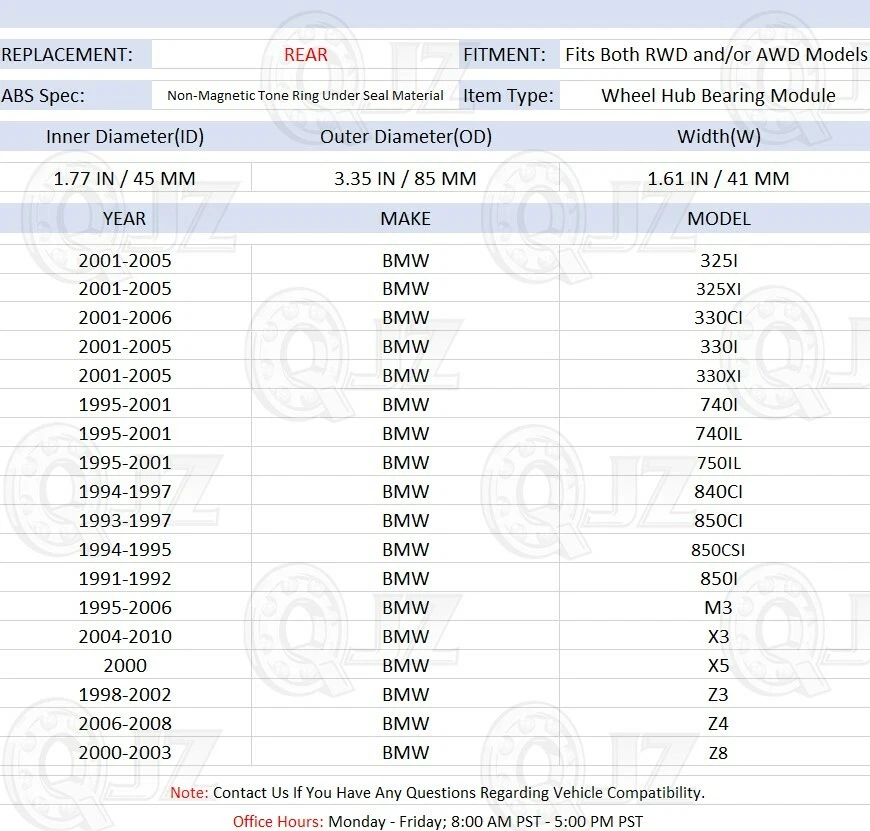Select the Inner Diameter(ID) column header
Viewport: 870px width, 831px height.
[x=125, y=136]
